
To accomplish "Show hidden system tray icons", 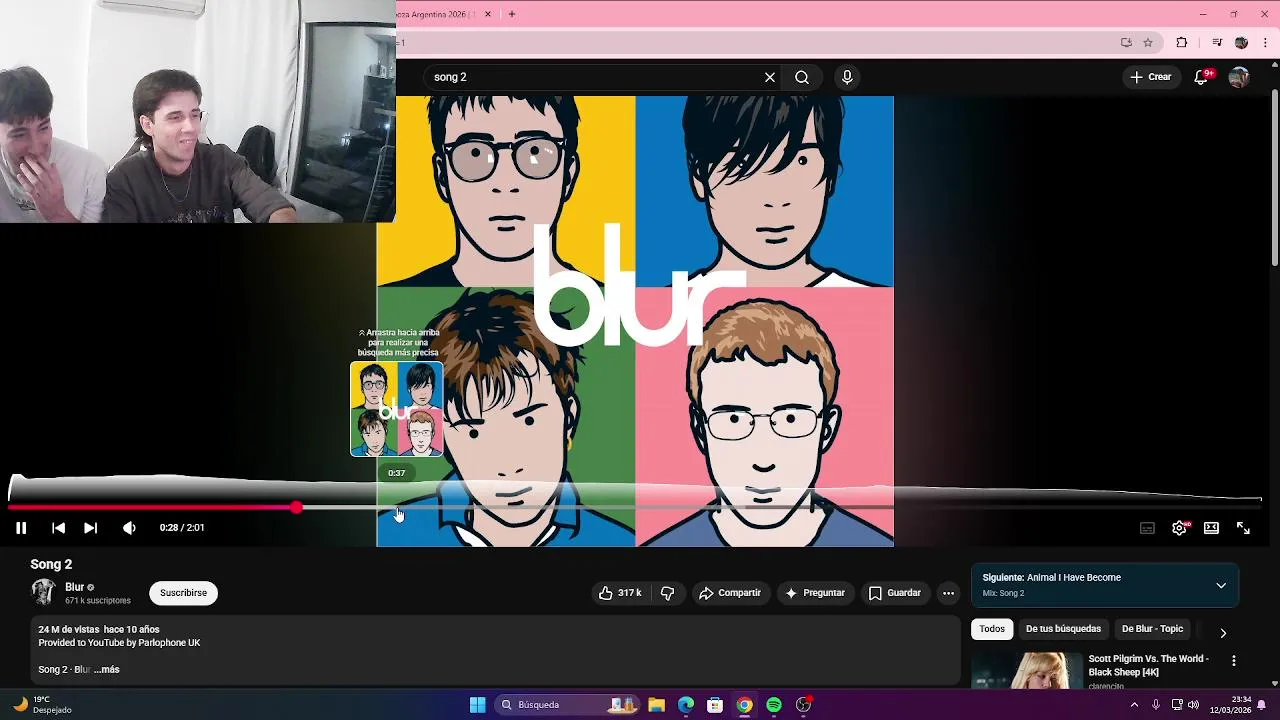I will tap(1134, 705).
